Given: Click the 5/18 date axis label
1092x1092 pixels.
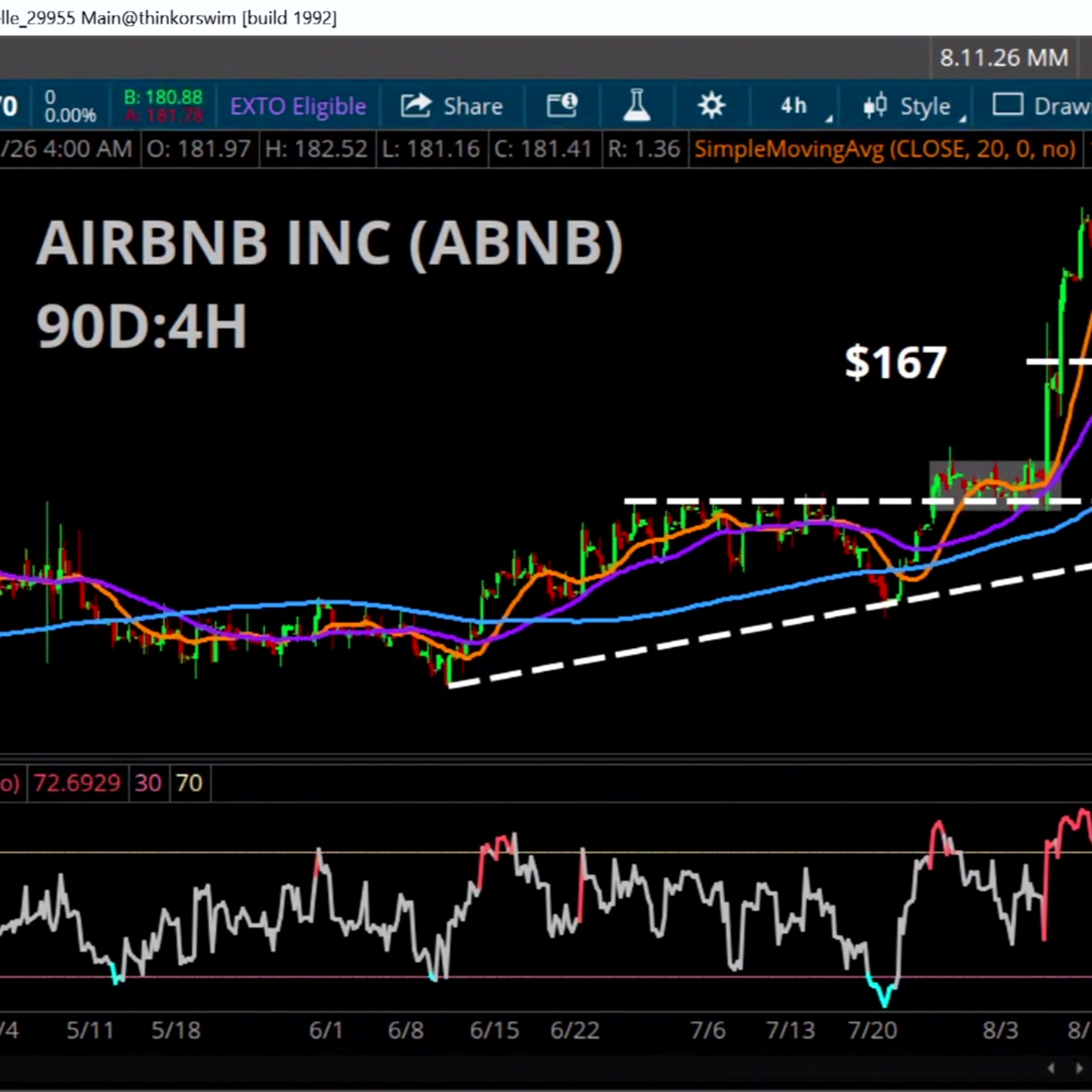Looking at the screenshot, I should click(x=176, y=1030).
